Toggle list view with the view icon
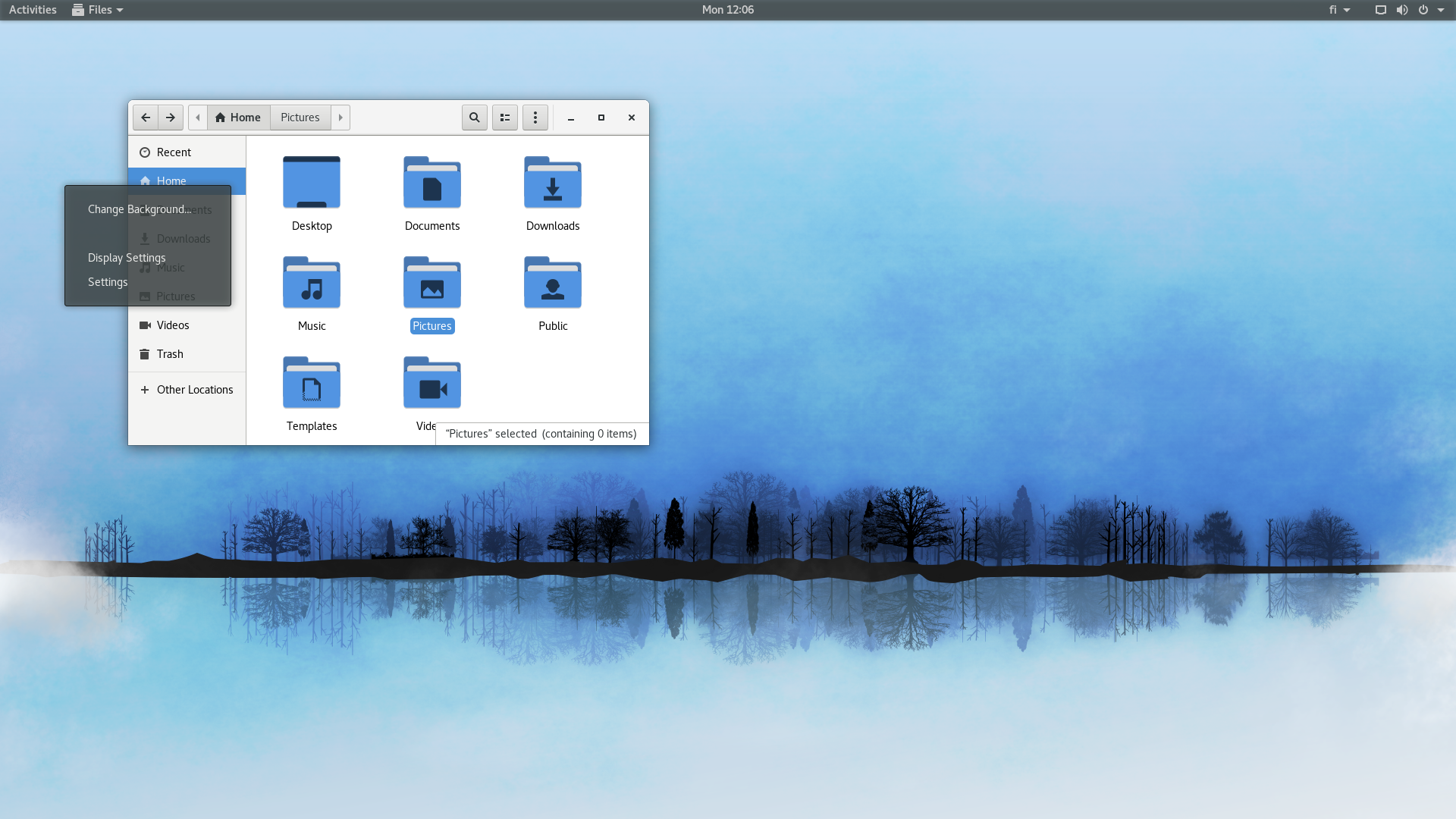This screenshot has height=819, width=1456. tap(505, 118)
